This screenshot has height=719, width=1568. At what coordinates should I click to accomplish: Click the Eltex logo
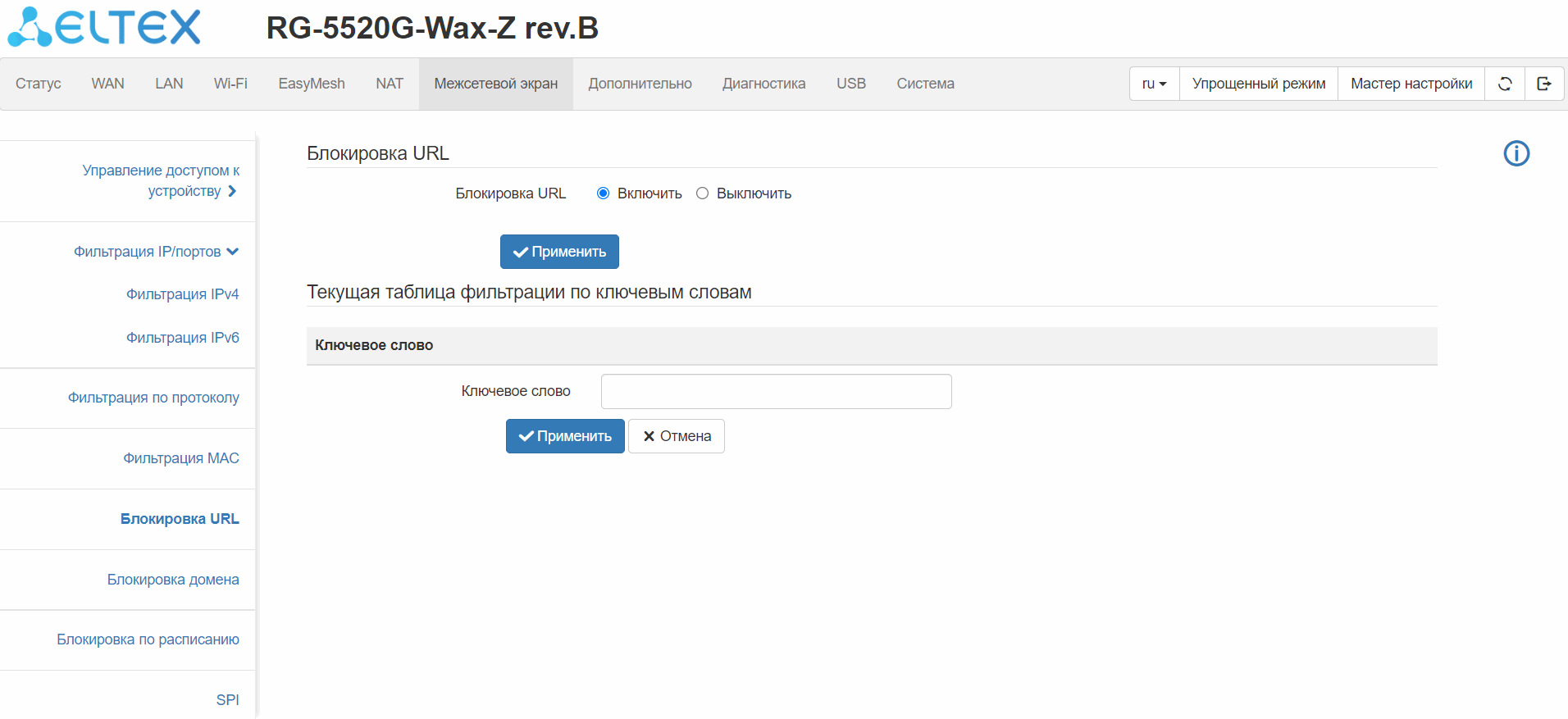click(104, 27)
